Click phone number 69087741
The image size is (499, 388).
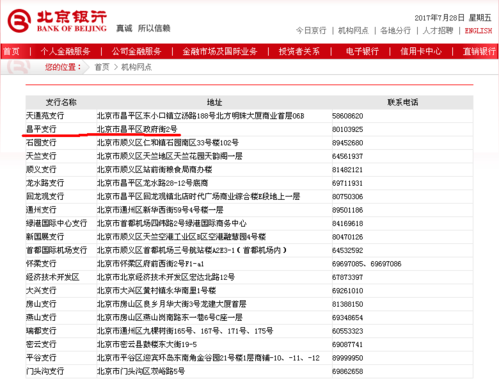click(x=348, y=344)
